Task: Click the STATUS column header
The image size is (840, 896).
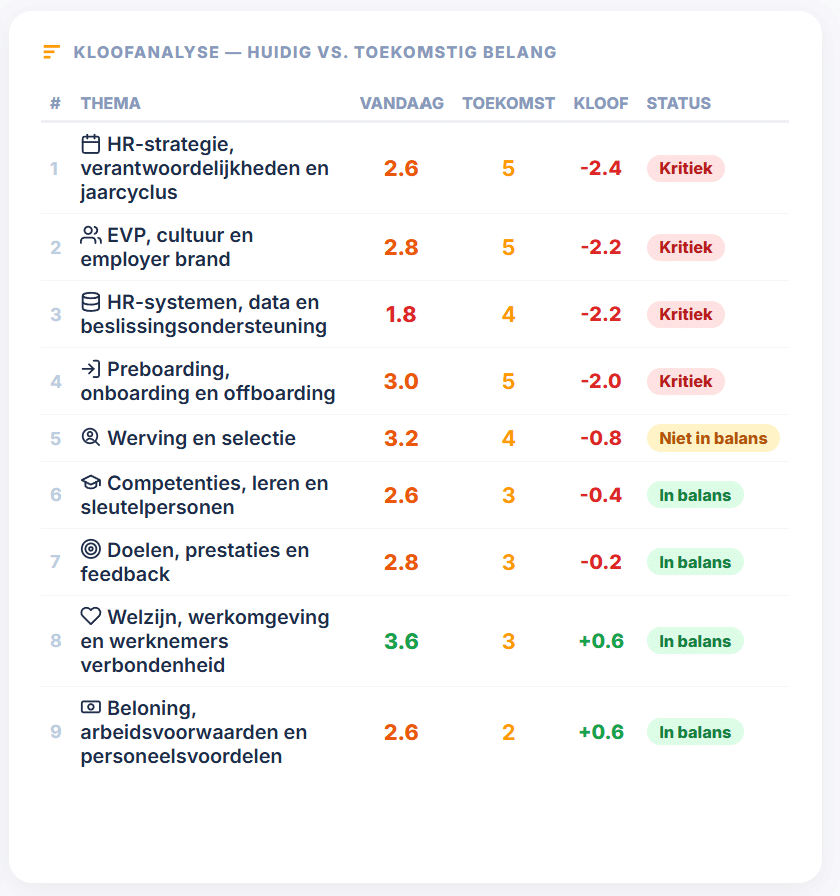Action: (x=678, y=103)
